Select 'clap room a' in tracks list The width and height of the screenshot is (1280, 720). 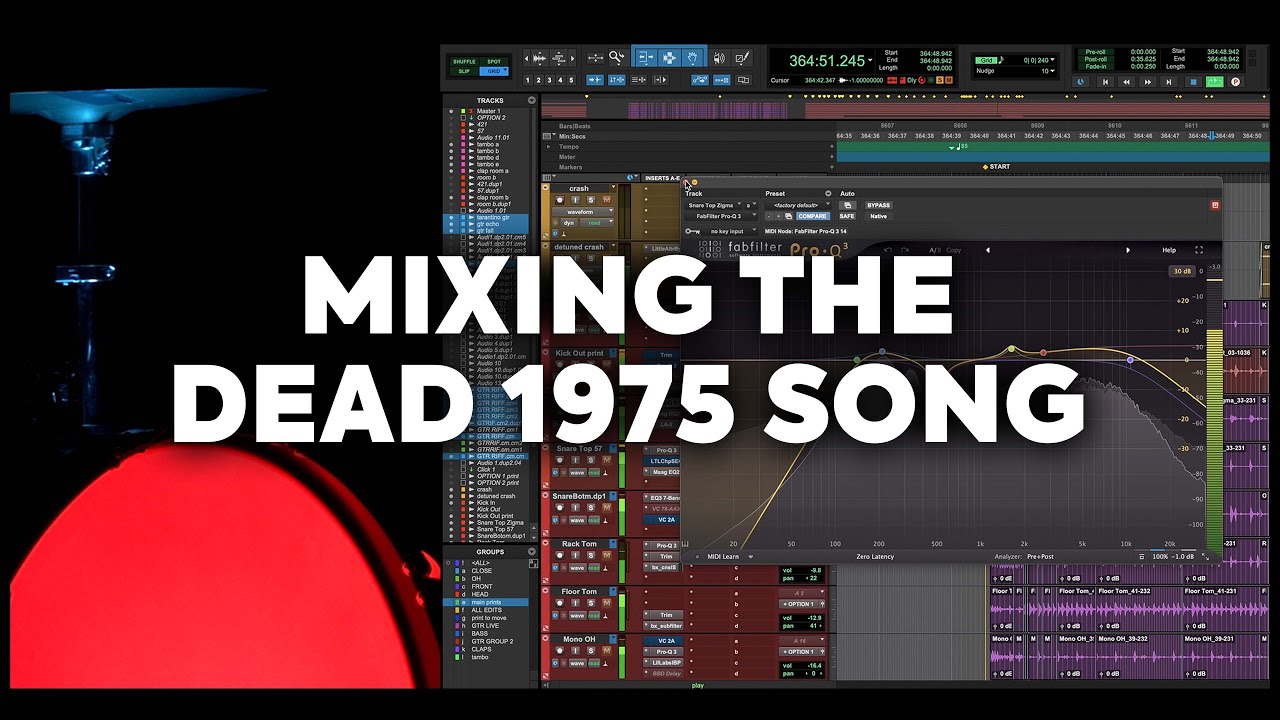pyautogui.click(x=492, y=171)
